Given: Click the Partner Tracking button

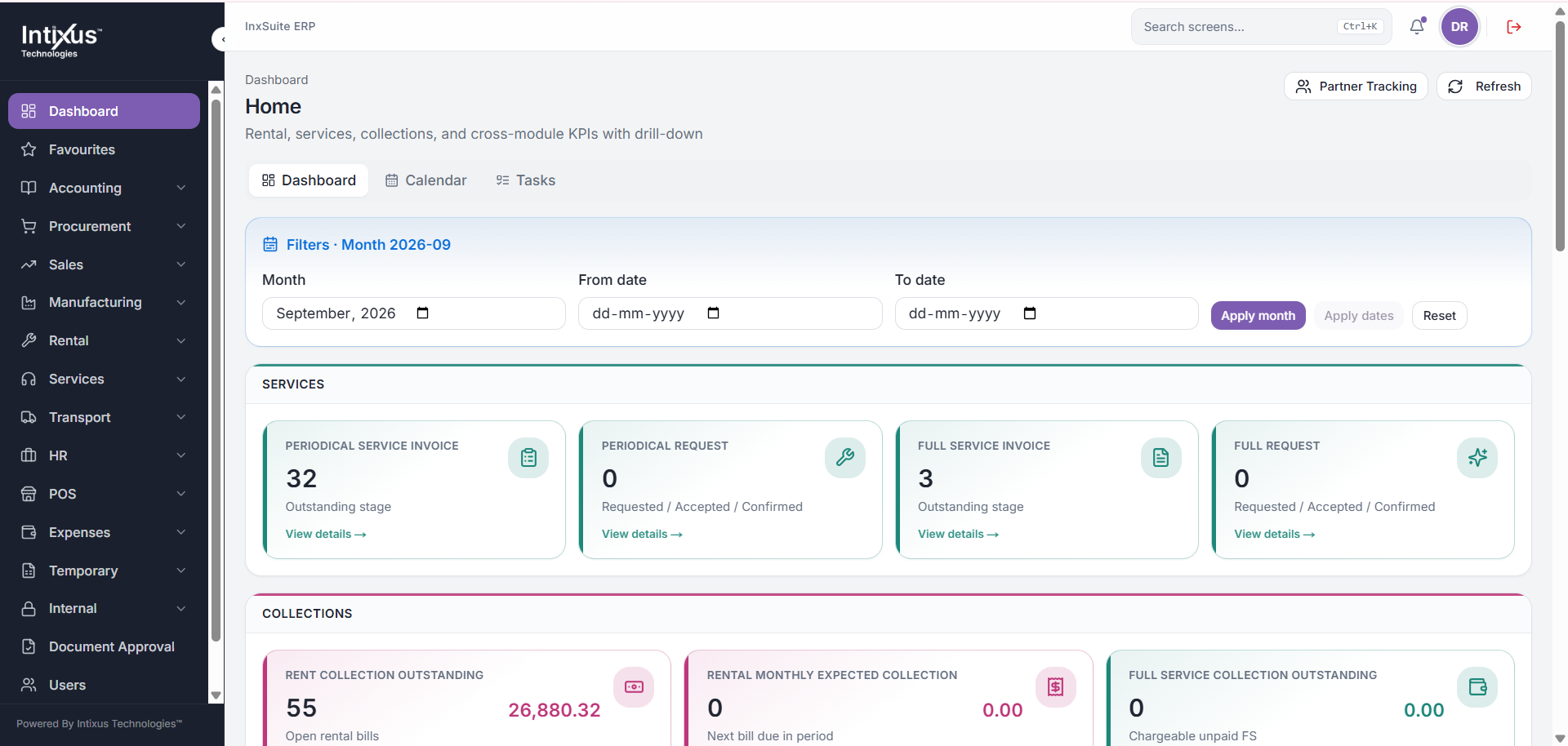Looking at the screenshot, I should [x=1356, y=87].
